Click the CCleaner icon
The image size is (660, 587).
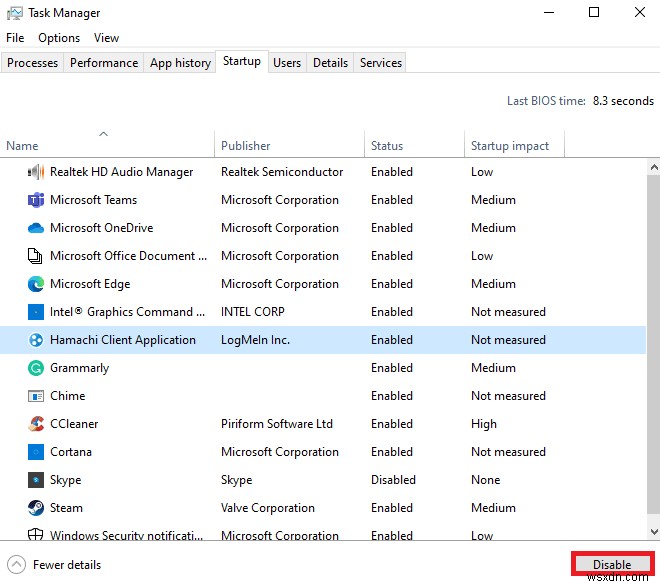[x=36, y=424]
